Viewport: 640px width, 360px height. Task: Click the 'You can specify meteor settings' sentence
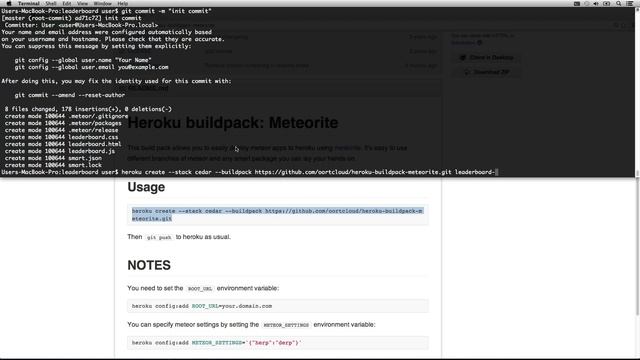[x=251, y=324]
